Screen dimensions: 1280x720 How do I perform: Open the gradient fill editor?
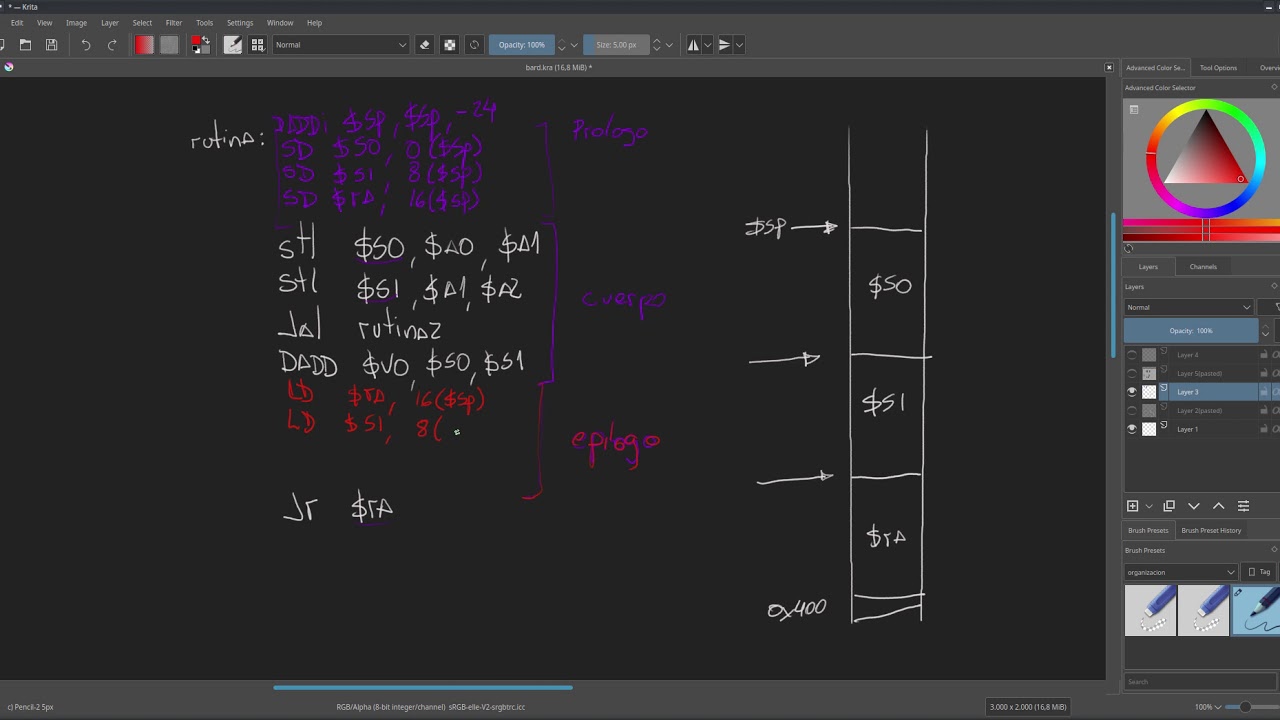pos(144,44)
